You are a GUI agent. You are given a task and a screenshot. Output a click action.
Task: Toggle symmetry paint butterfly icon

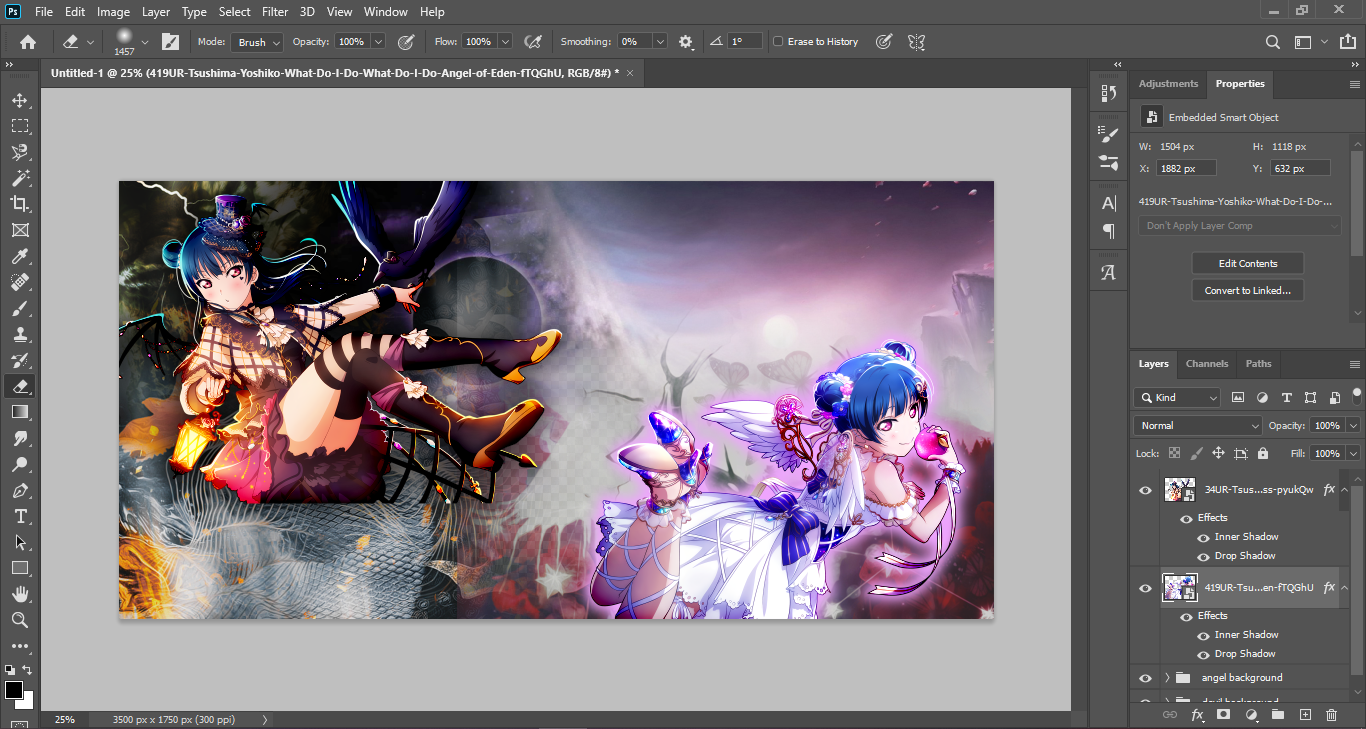(916, 42)
